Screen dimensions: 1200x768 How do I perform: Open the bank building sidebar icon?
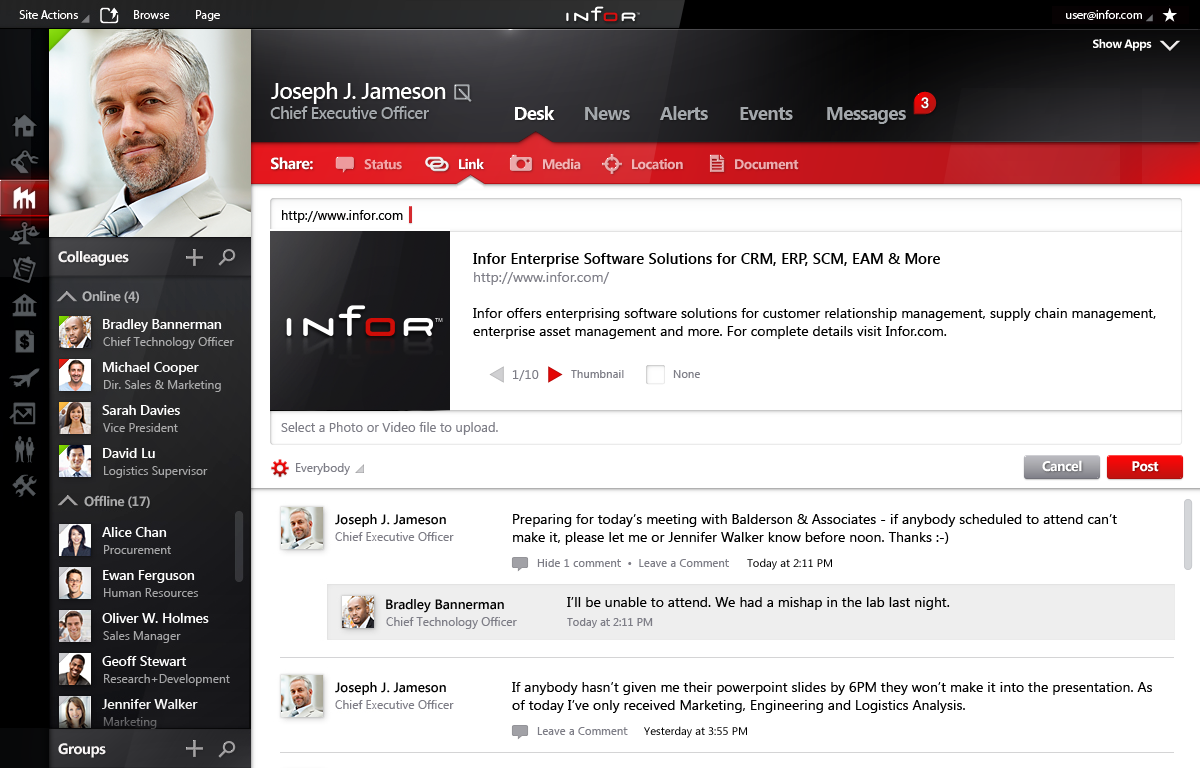24,305
